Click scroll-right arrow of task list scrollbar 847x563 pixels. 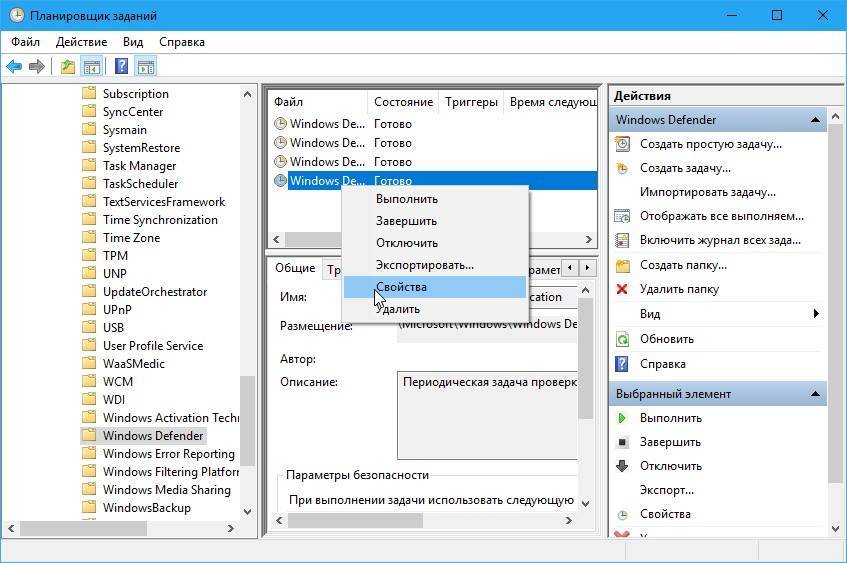pos(589,239)
